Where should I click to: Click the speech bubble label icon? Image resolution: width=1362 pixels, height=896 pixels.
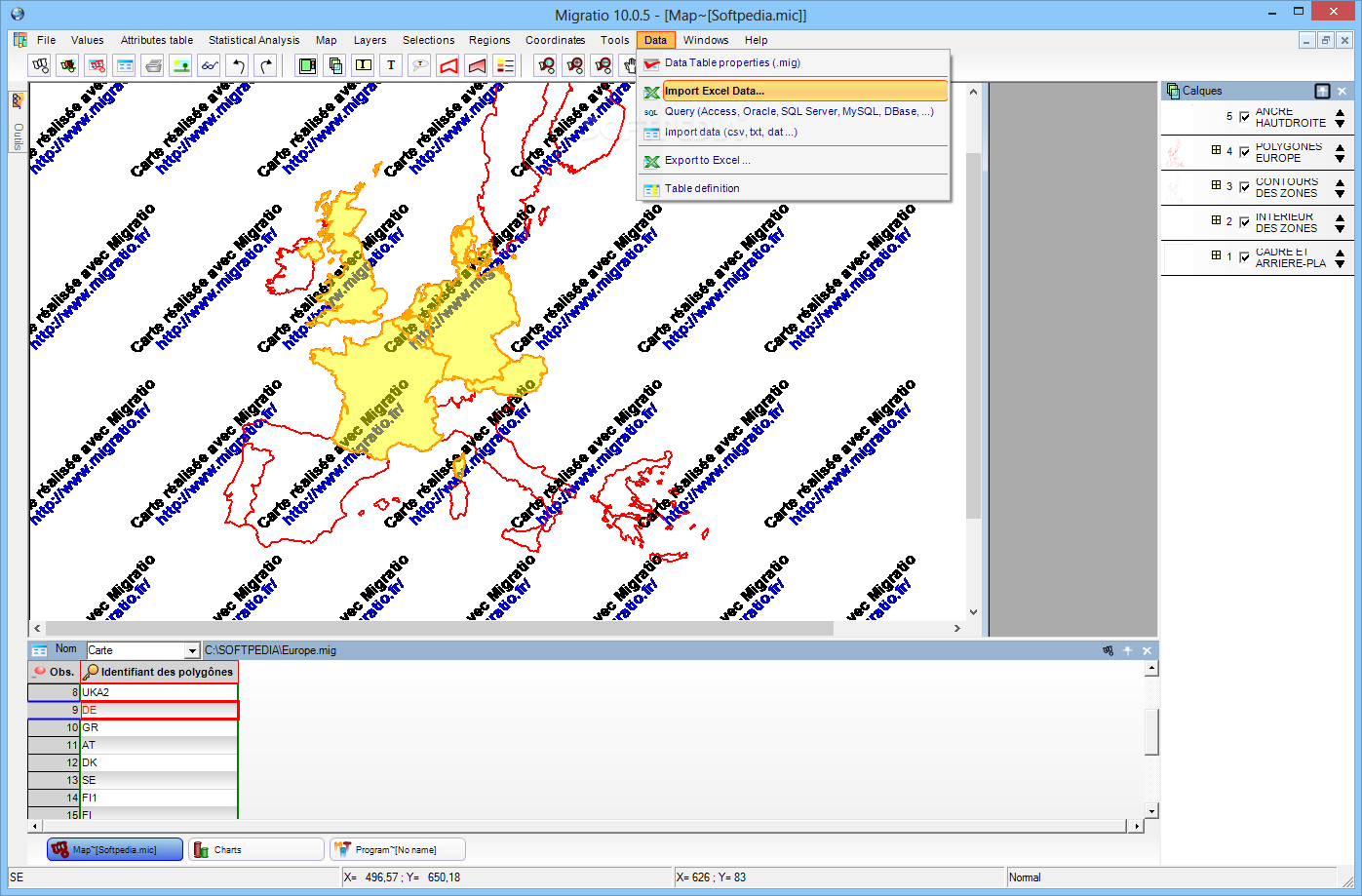[x=420, y=65]
